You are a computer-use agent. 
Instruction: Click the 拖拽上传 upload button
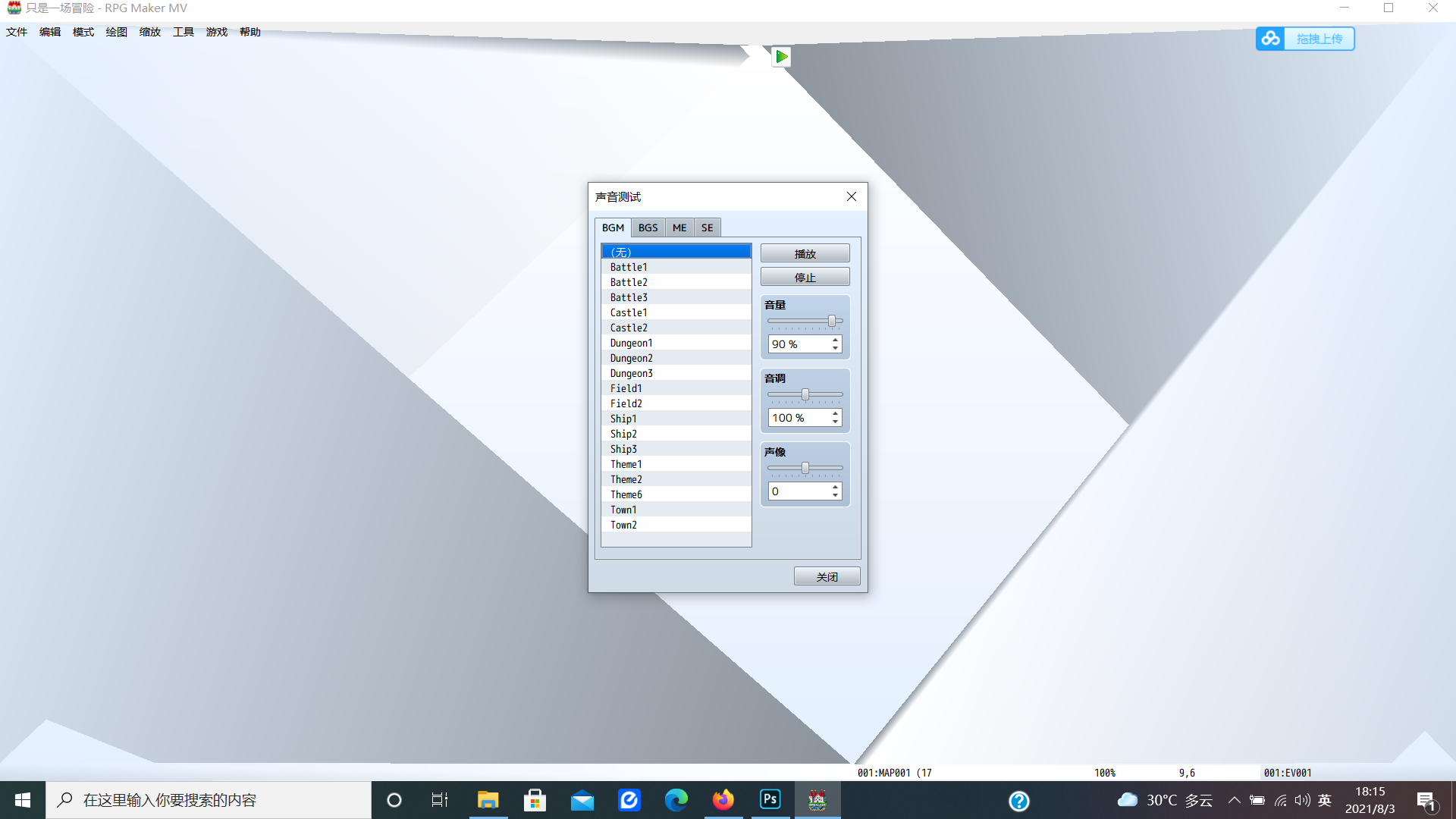[x=1319, y=39]
